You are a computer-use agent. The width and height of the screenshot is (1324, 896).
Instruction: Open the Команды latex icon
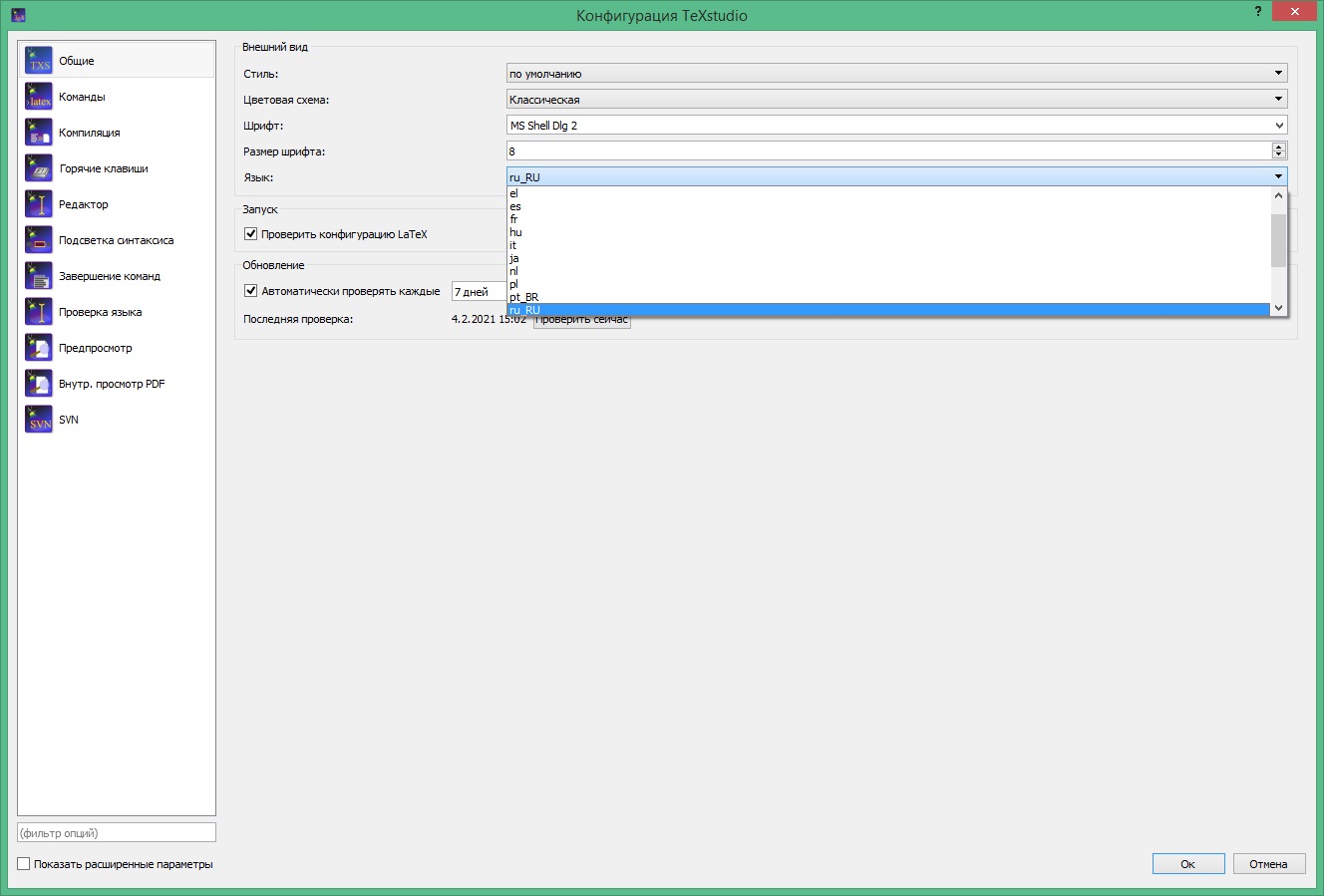(39, 97)
